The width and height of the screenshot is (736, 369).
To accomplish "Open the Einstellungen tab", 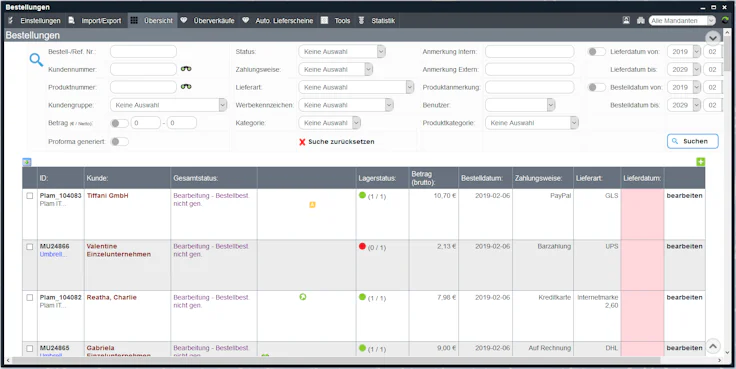I will click(x=35, y=21).
